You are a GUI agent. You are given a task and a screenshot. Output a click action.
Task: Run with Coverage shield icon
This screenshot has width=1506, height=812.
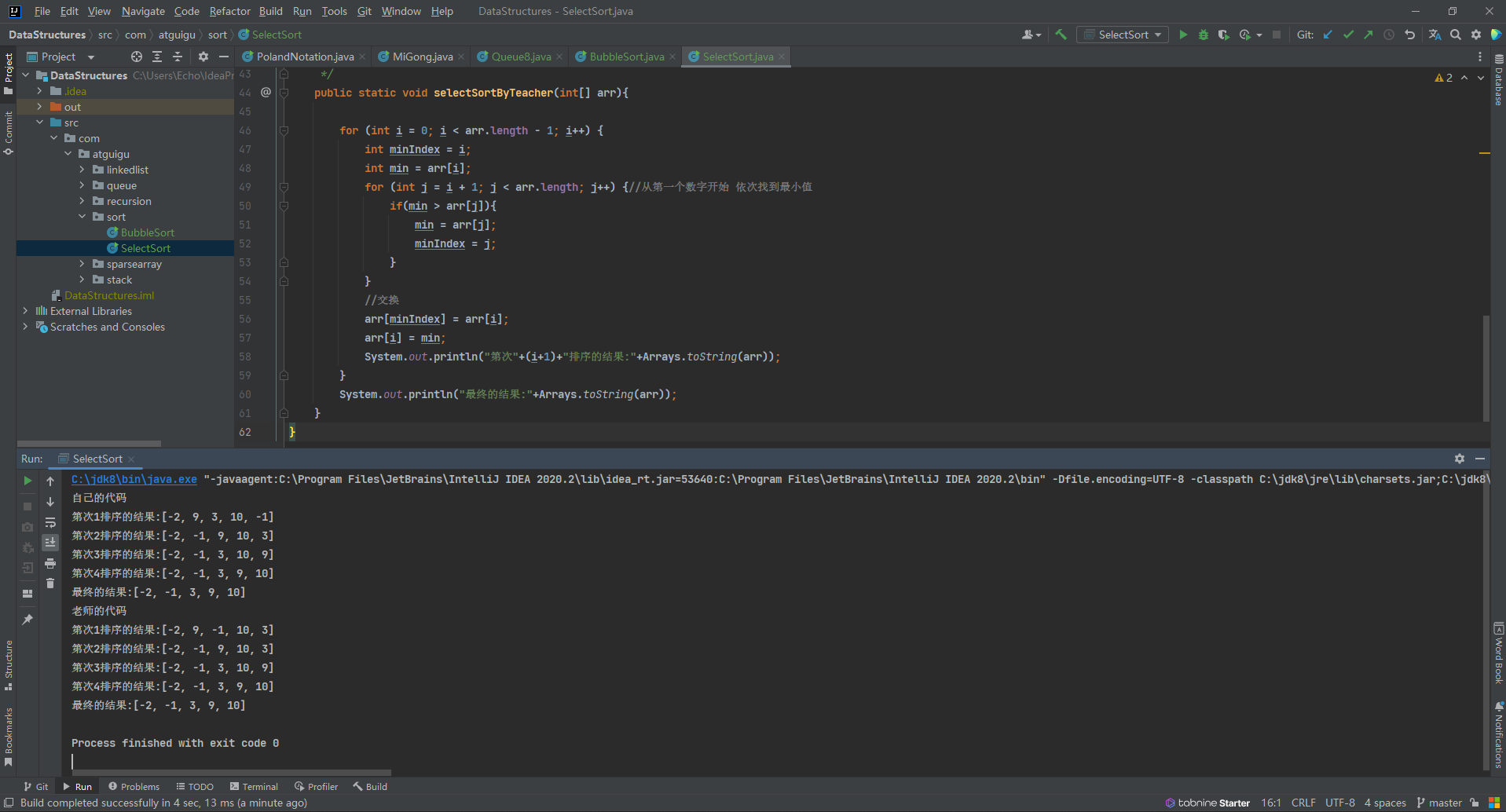(1223, 35)
